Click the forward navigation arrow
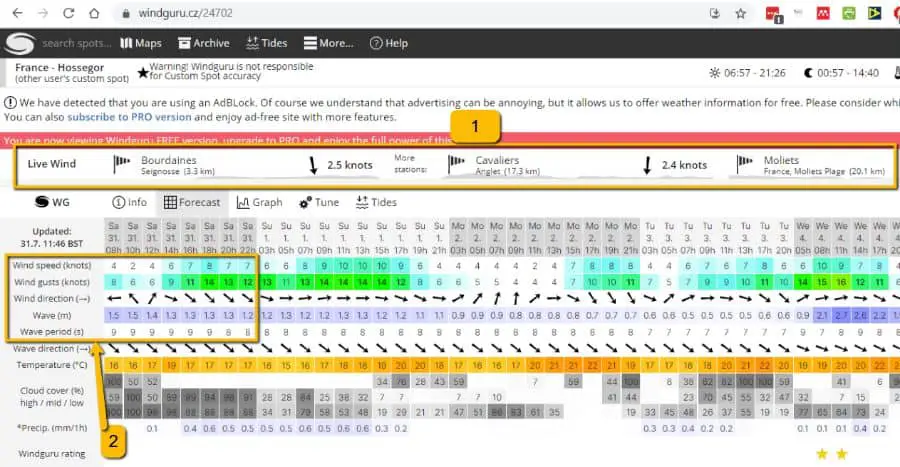The image size is (900, 467). 43,13
